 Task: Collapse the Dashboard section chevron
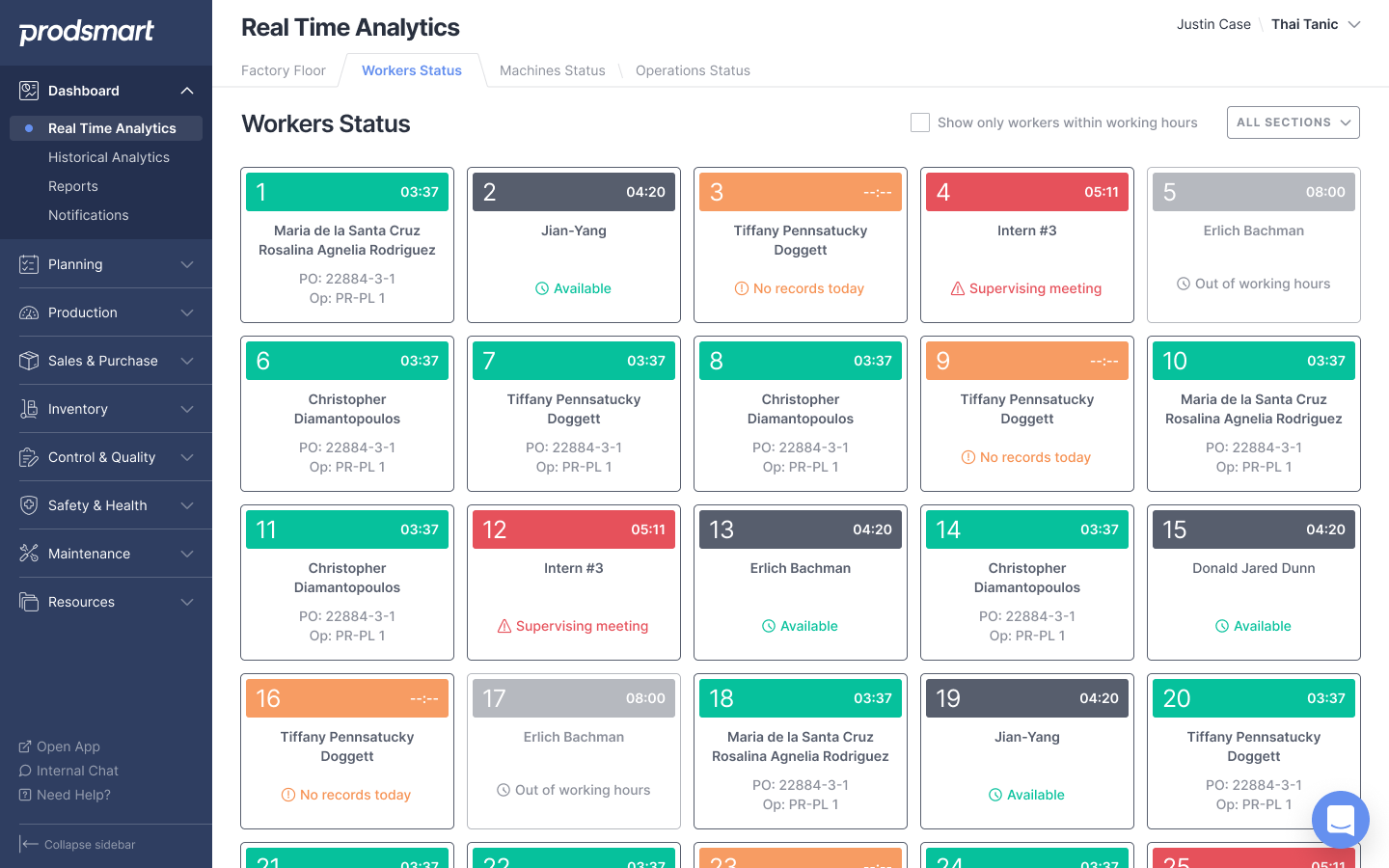(x=186, y=90)
